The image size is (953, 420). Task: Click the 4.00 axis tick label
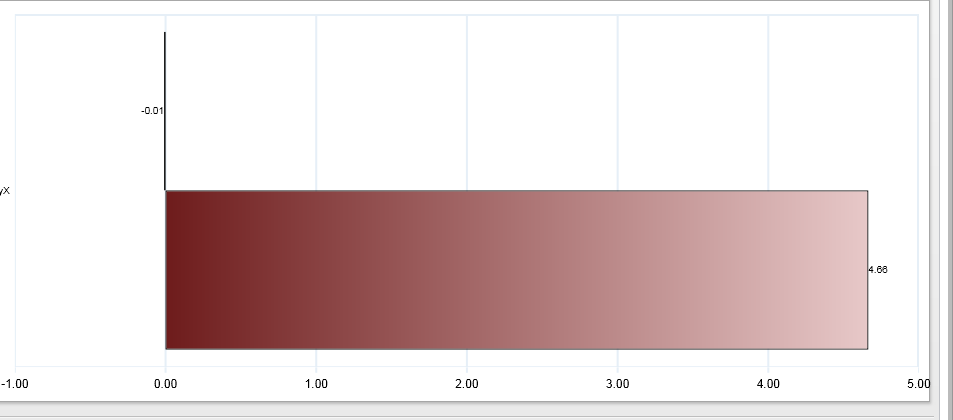[x=768, y=383]
